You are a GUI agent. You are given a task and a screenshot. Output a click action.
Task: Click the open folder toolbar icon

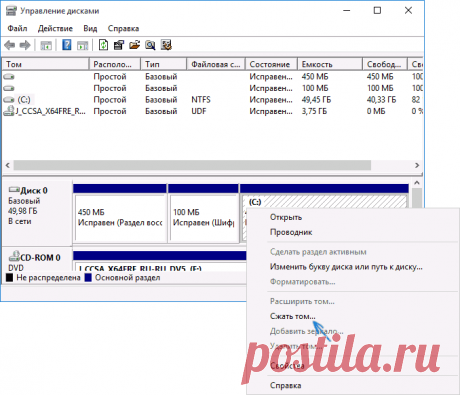coord(134,45)
